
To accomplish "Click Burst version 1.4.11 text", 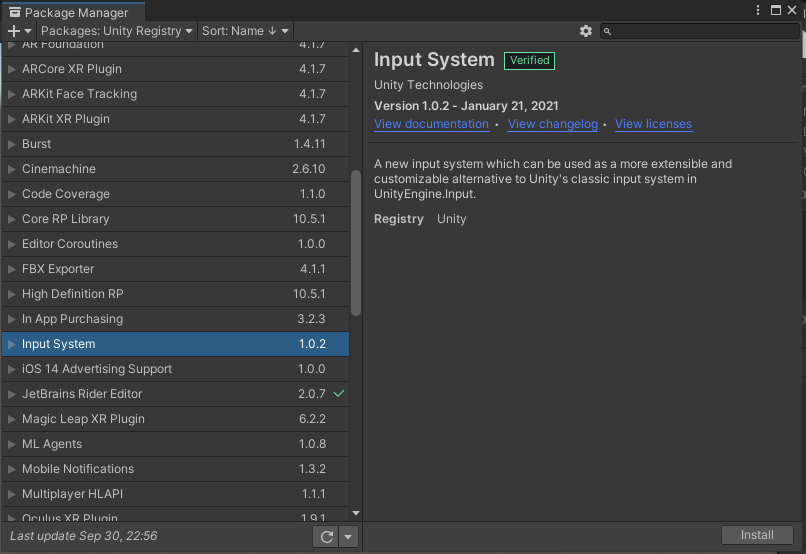I will click(x=309, y=144).
